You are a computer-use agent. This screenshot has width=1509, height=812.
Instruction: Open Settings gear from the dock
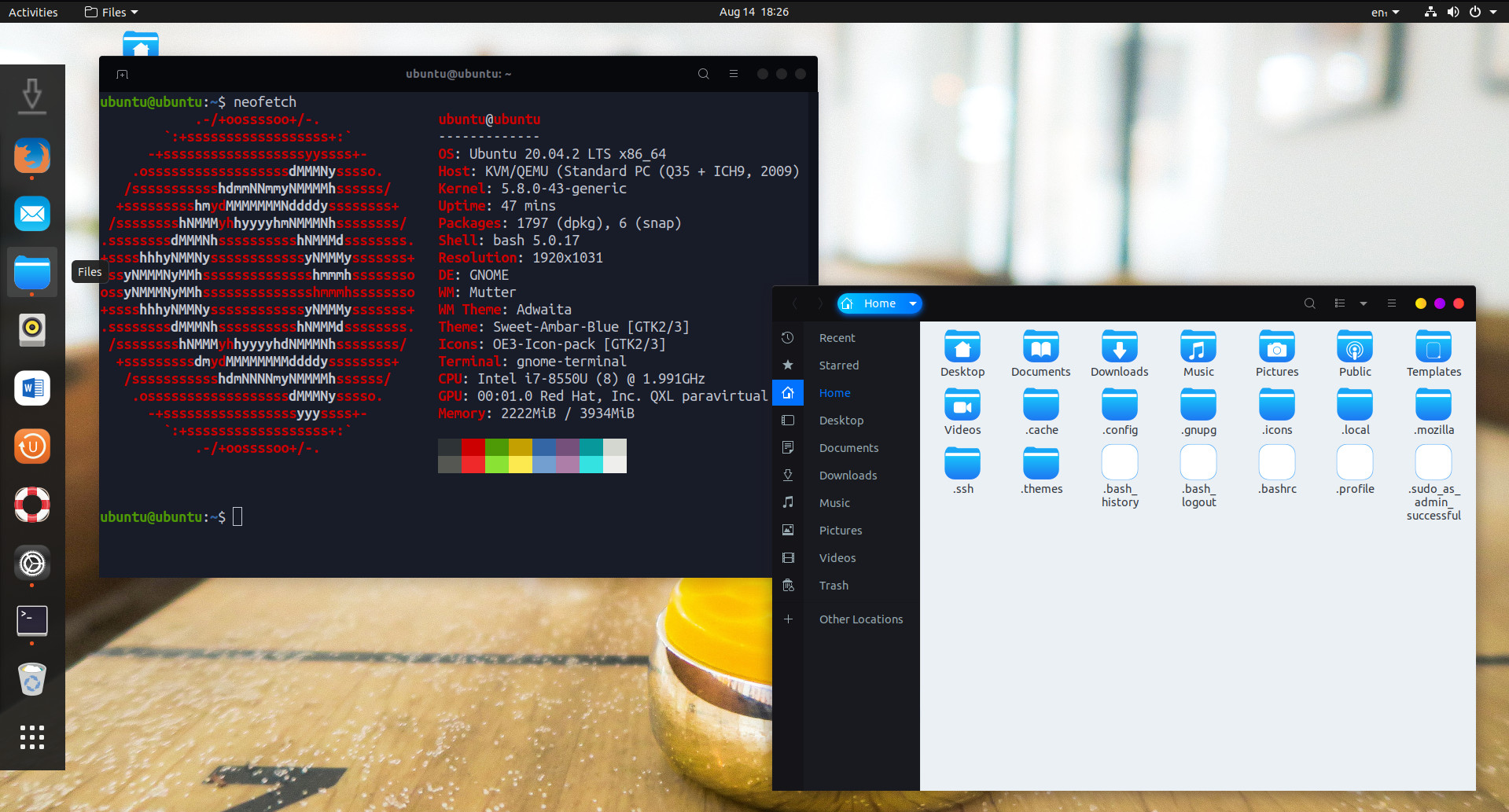pyautogui.click(x=32, y=563)
